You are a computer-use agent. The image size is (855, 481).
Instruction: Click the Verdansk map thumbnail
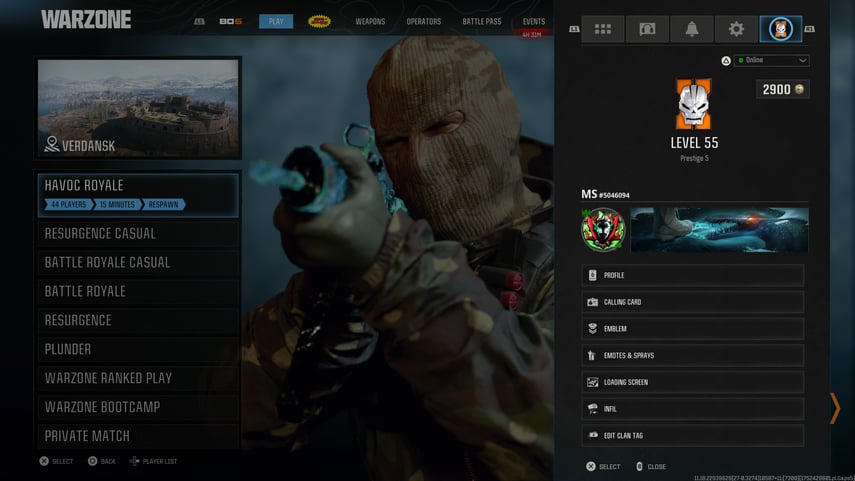[139, 108]
